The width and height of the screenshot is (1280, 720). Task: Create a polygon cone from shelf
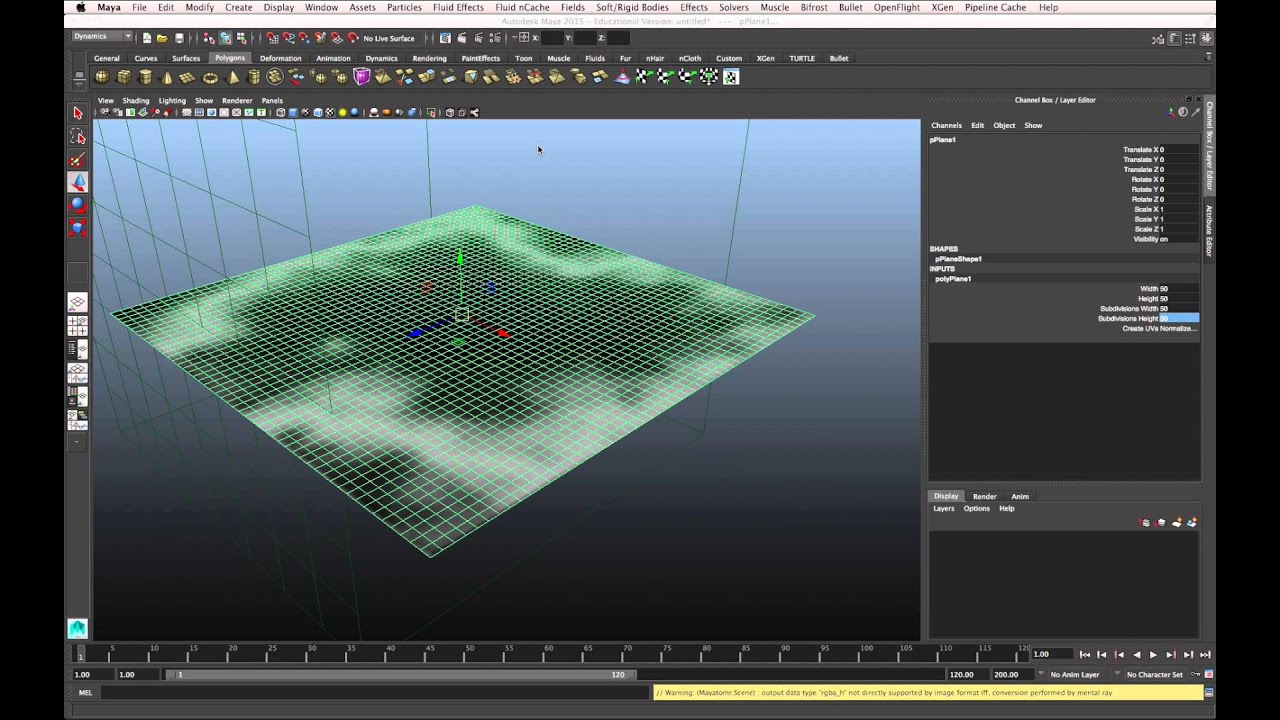[x=167, y=77]
